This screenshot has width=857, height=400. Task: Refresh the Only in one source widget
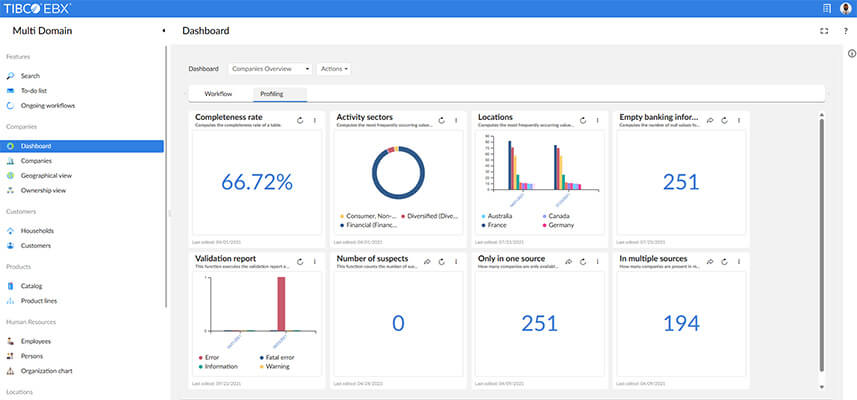point(583,262)
